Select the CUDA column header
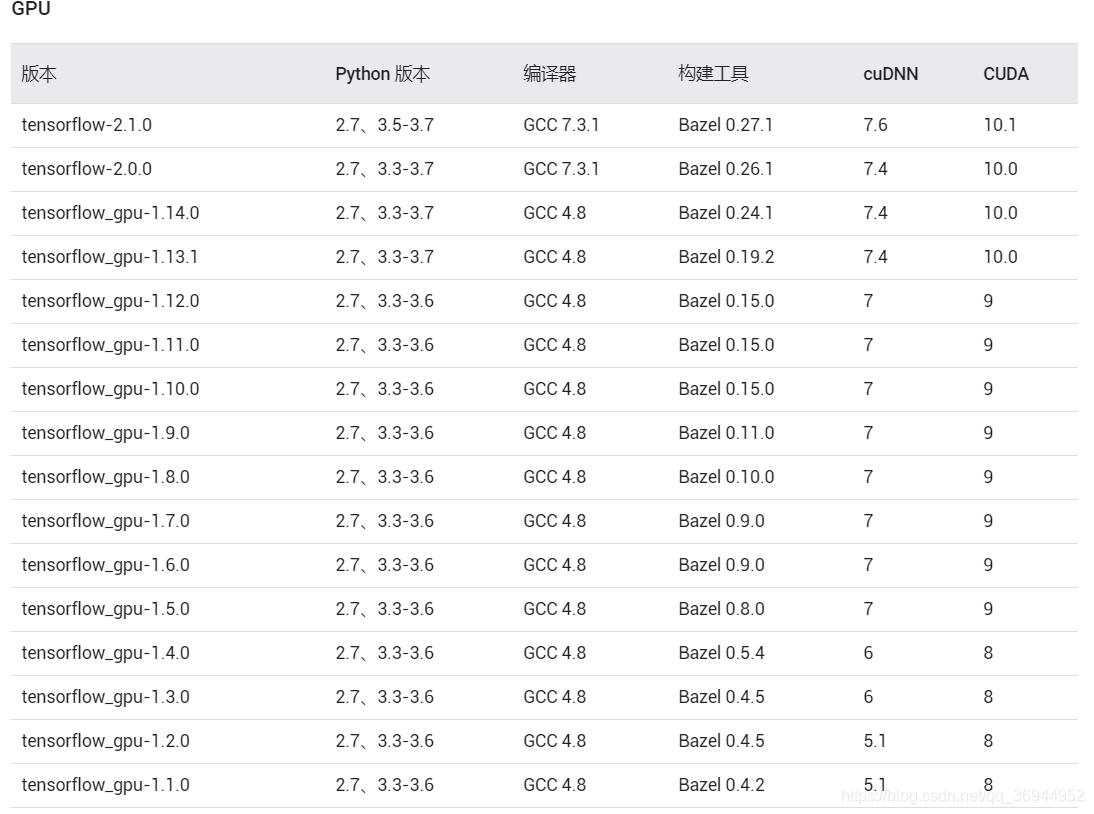 coord(1006,74)
